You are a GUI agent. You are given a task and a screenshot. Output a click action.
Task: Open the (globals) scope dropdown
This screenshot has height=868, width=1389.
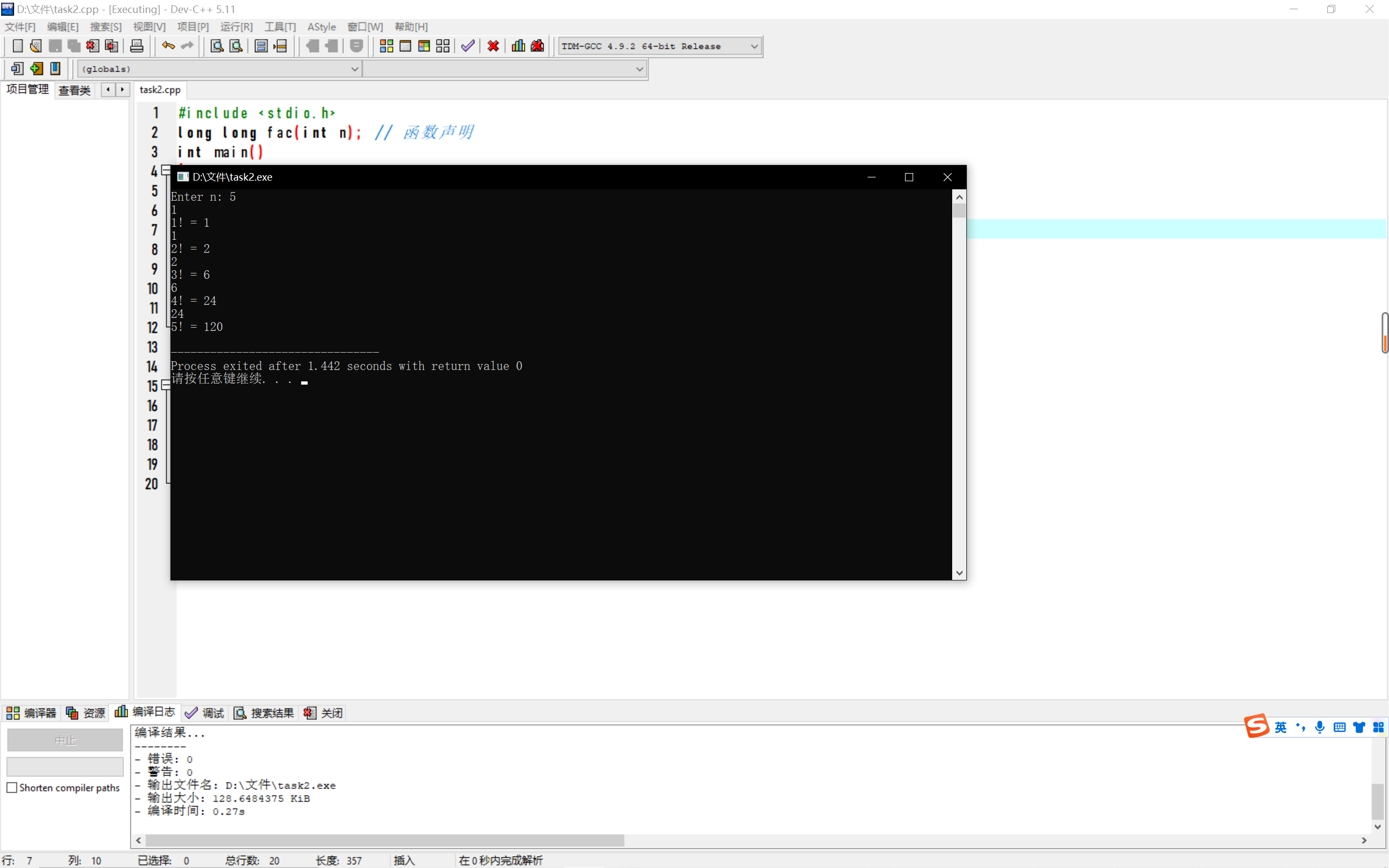354,69
